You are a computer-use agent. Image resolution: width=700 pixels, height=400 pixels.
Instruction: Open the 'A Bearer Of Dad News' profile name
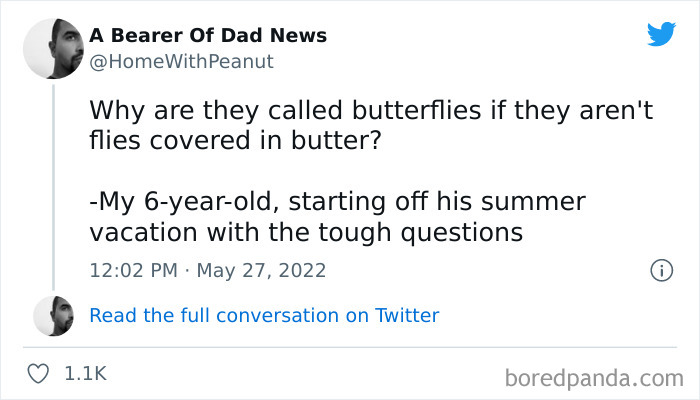click(x=208, y=36)
